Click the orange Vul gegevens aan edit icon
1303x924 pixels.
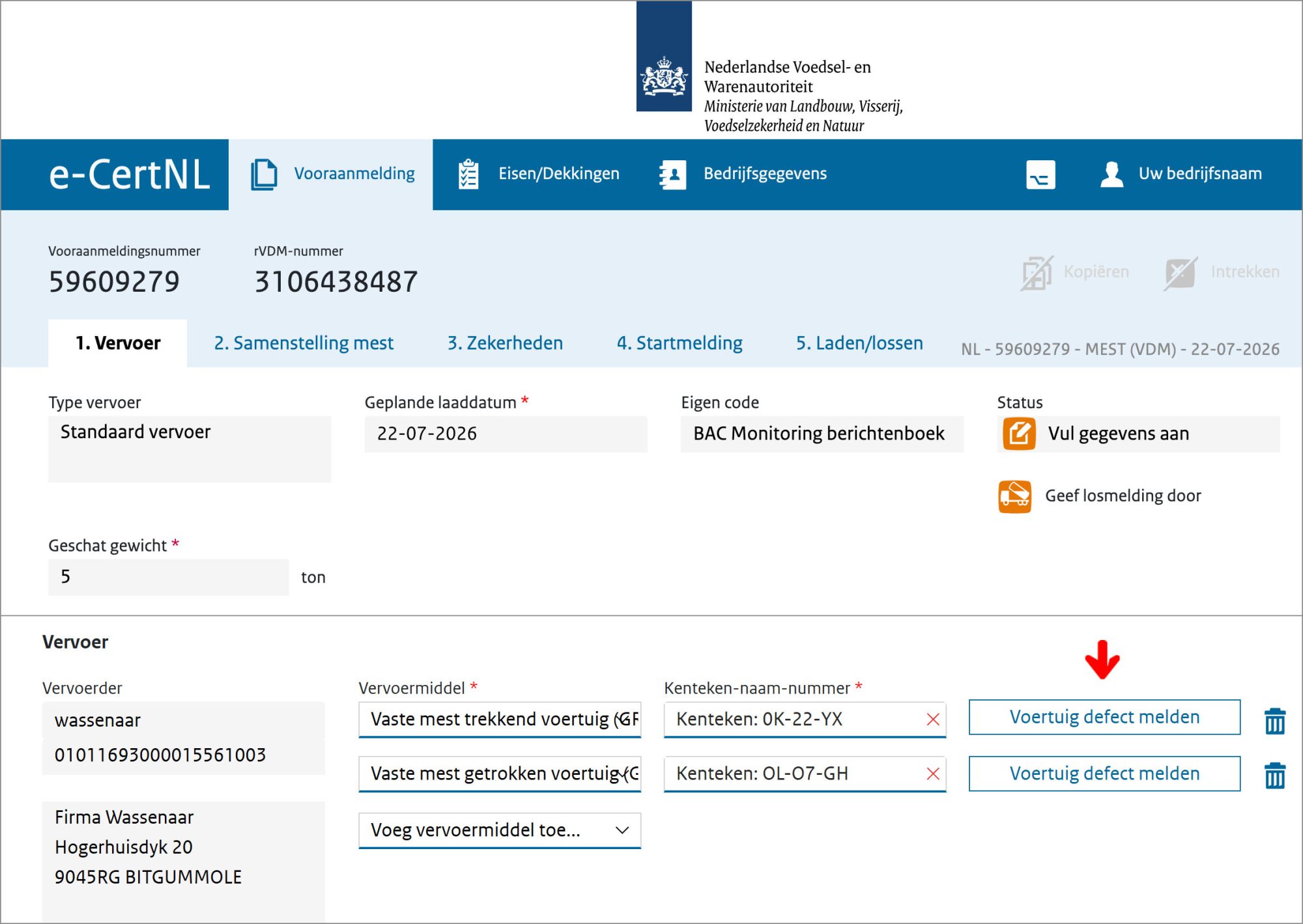[x=1019, y=434]
